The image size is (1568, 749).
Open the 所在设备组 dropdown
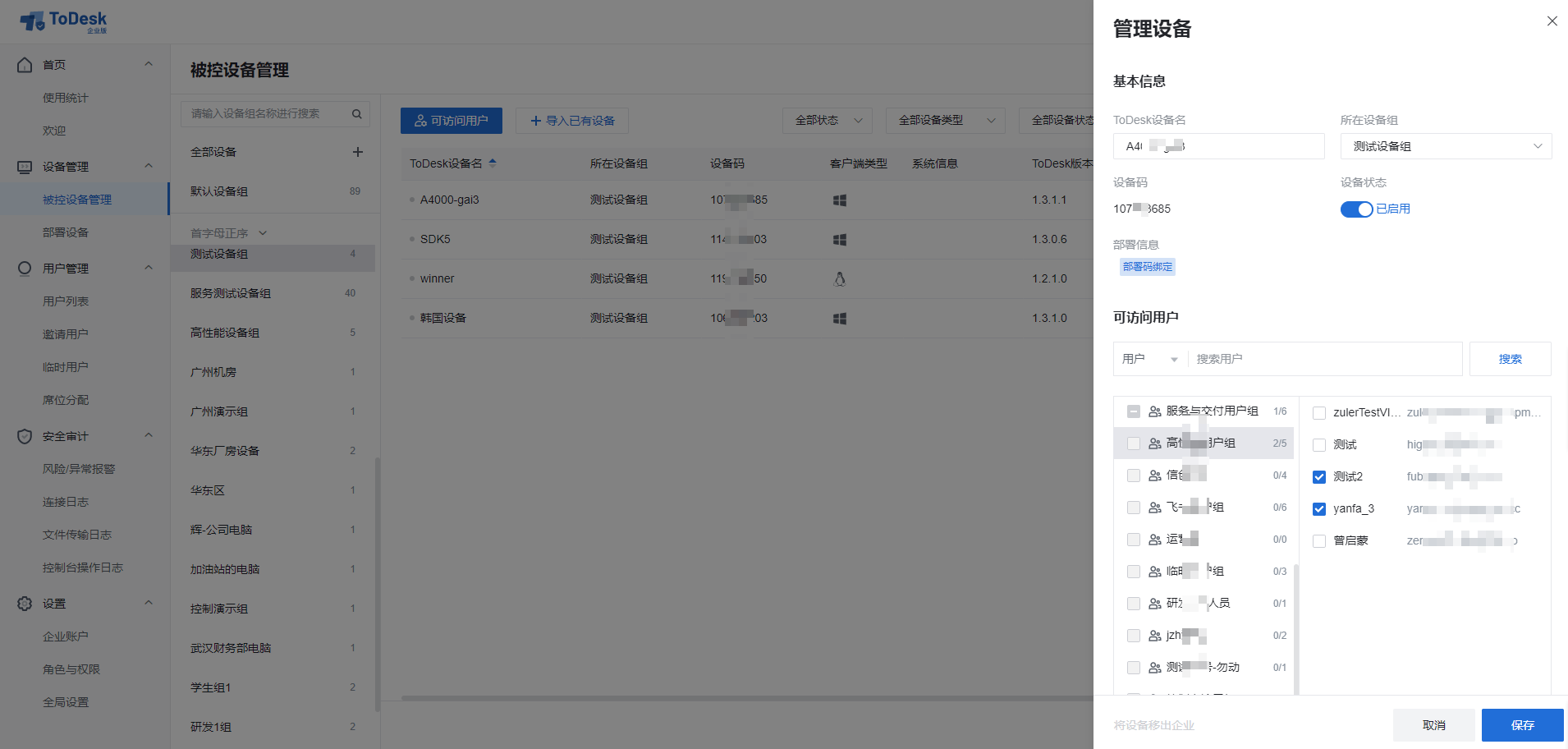click(x=1446, y=146)
